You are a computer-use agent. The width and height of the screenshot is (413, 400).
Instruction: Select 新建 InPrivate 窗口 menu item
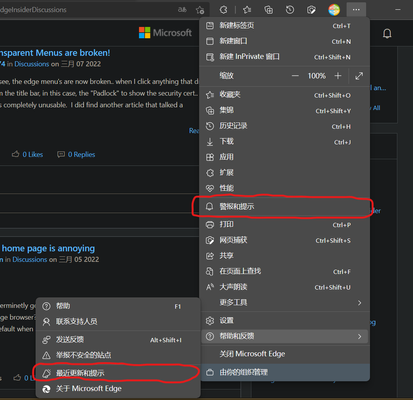tap(285, 57)
